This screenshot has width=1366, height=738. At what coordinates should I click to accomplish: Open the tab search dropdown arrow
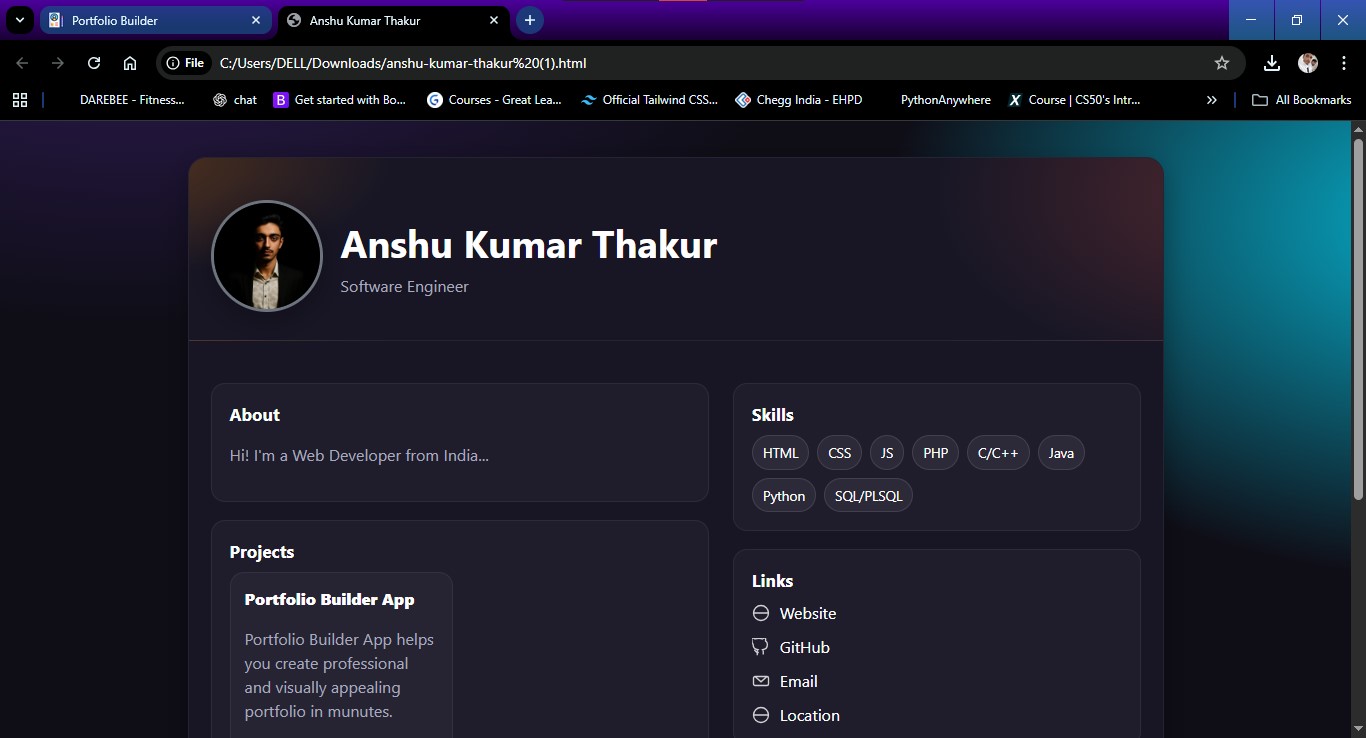coord(19,20)
